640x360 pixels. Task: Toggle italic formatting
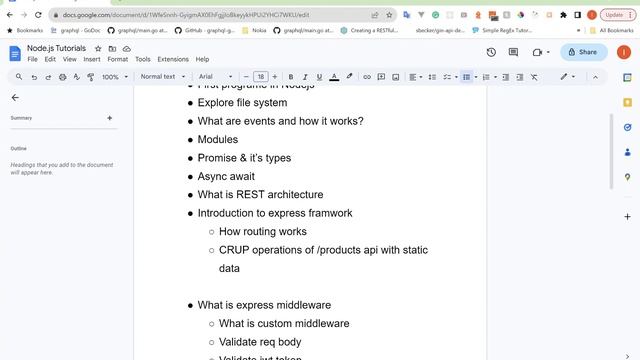tap(305, 77)
